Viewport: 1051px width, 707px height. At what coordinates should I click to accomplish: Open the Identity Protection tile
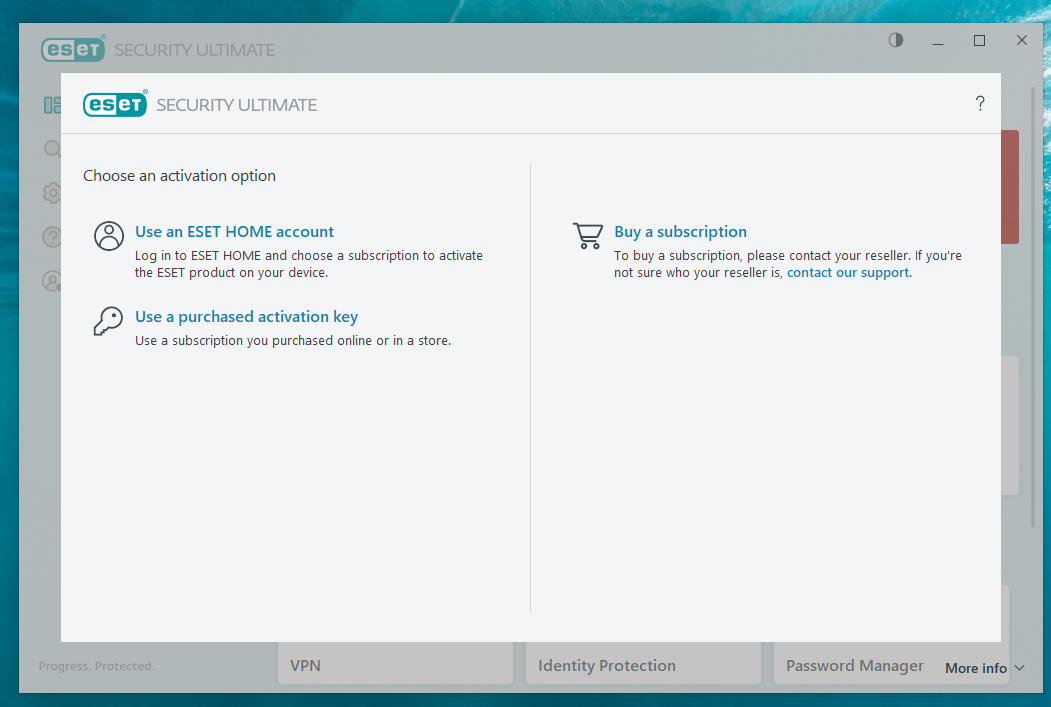coord(643,663)
